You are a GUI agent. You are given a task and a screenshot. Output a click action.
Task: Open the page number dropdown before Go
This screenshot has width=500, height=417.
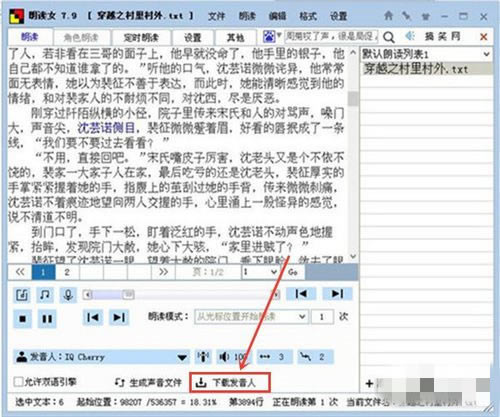(274, 272)
